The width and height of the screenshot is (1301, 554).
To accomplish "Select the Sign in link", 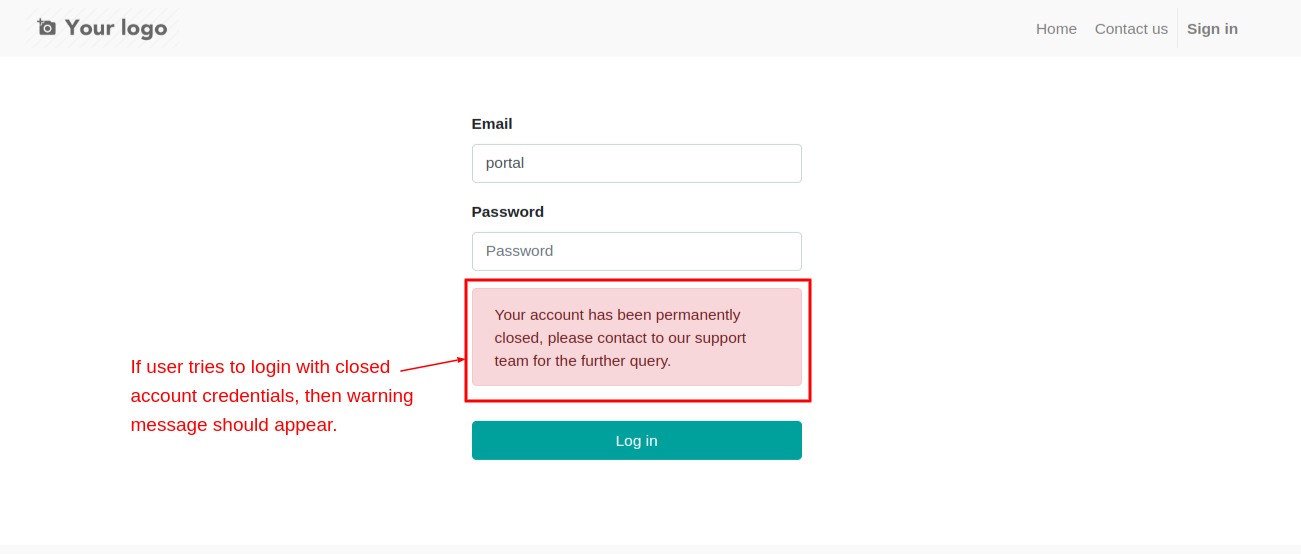I will [x=1212, y=29].
